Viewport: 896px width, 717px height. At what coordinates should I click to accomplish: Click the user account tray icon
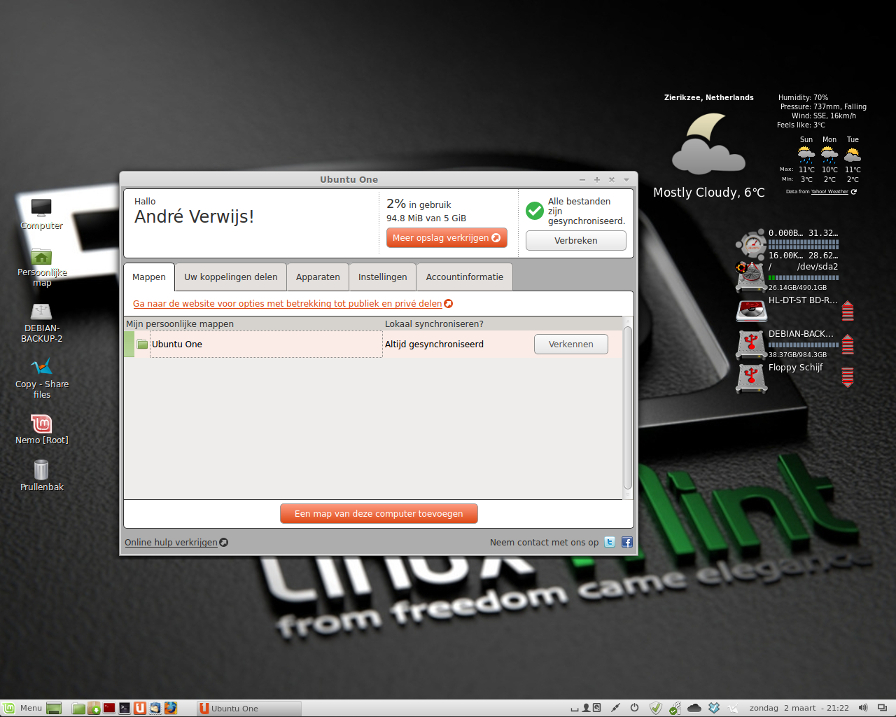(586, 708)
